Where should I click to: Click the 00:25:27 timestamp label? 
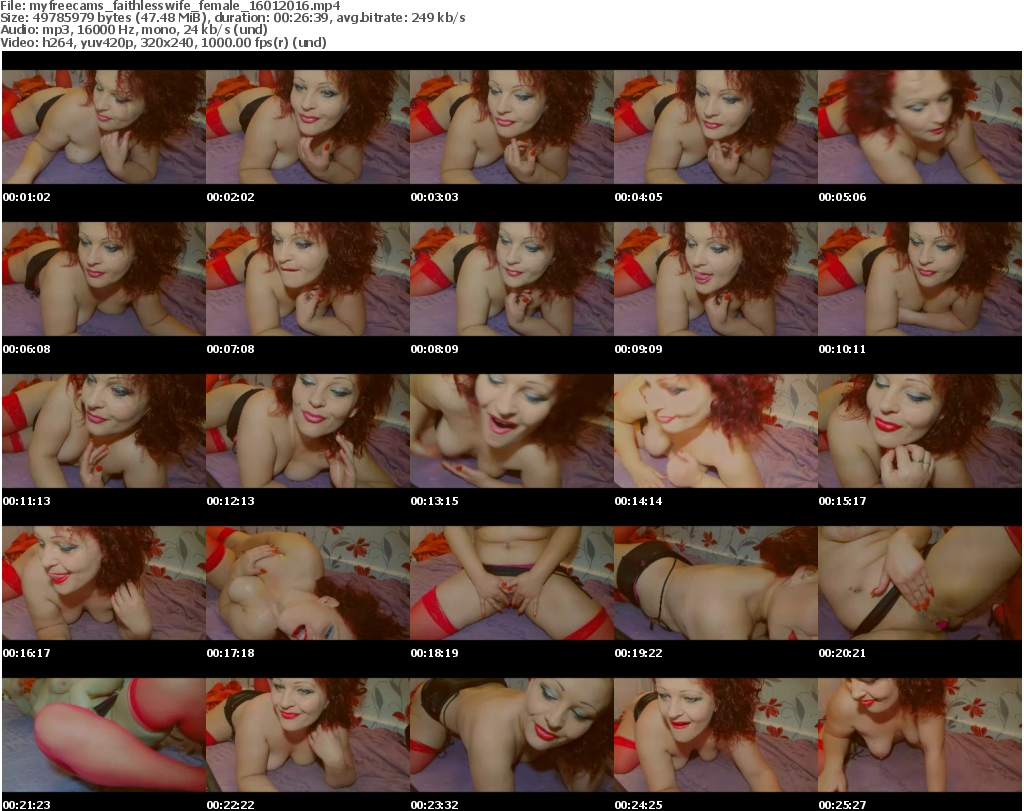[x=842, y=805]
